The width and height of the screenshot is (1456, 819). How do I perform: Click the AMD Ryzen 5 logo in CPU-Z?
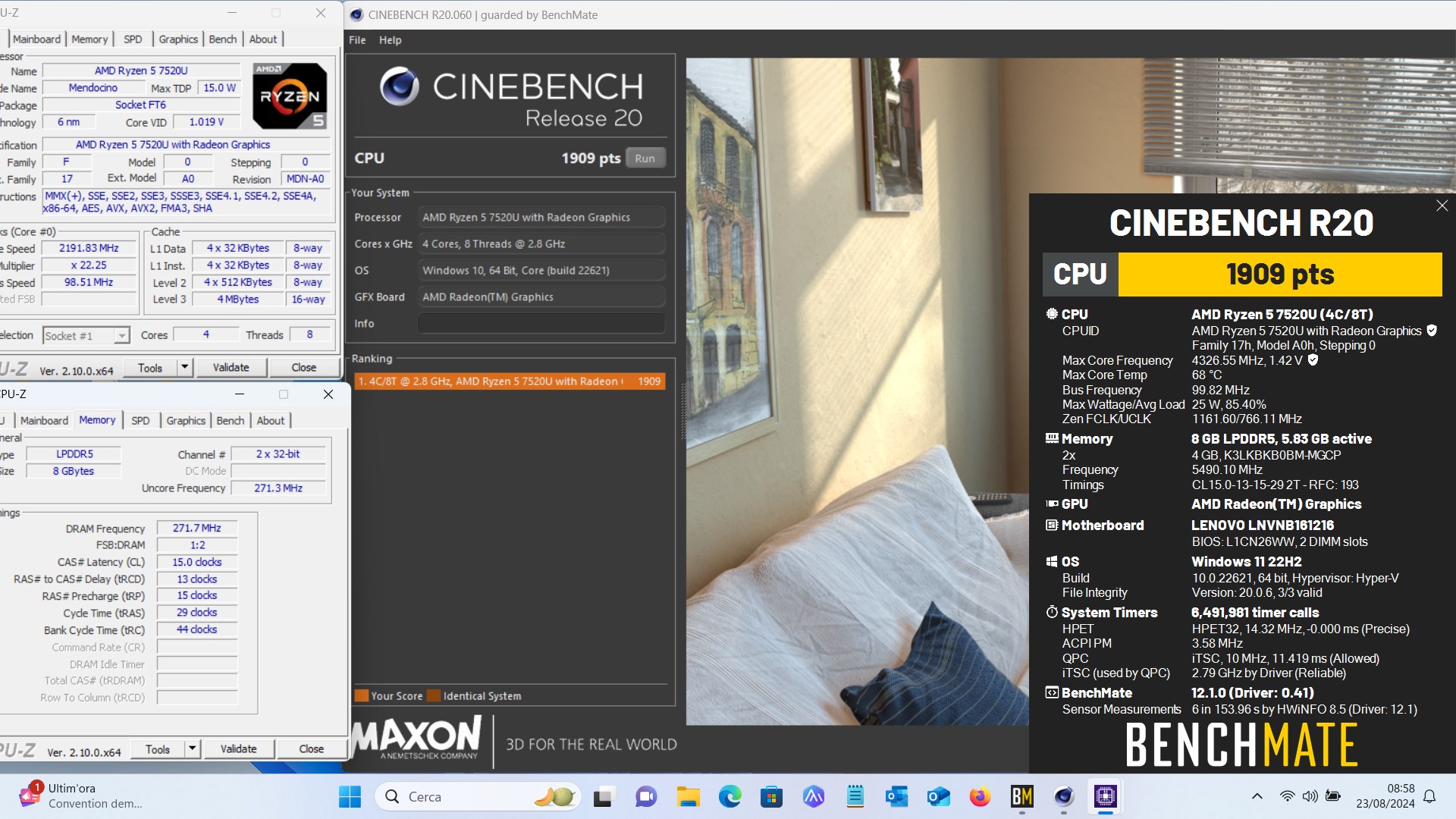[x=290, y=96]
